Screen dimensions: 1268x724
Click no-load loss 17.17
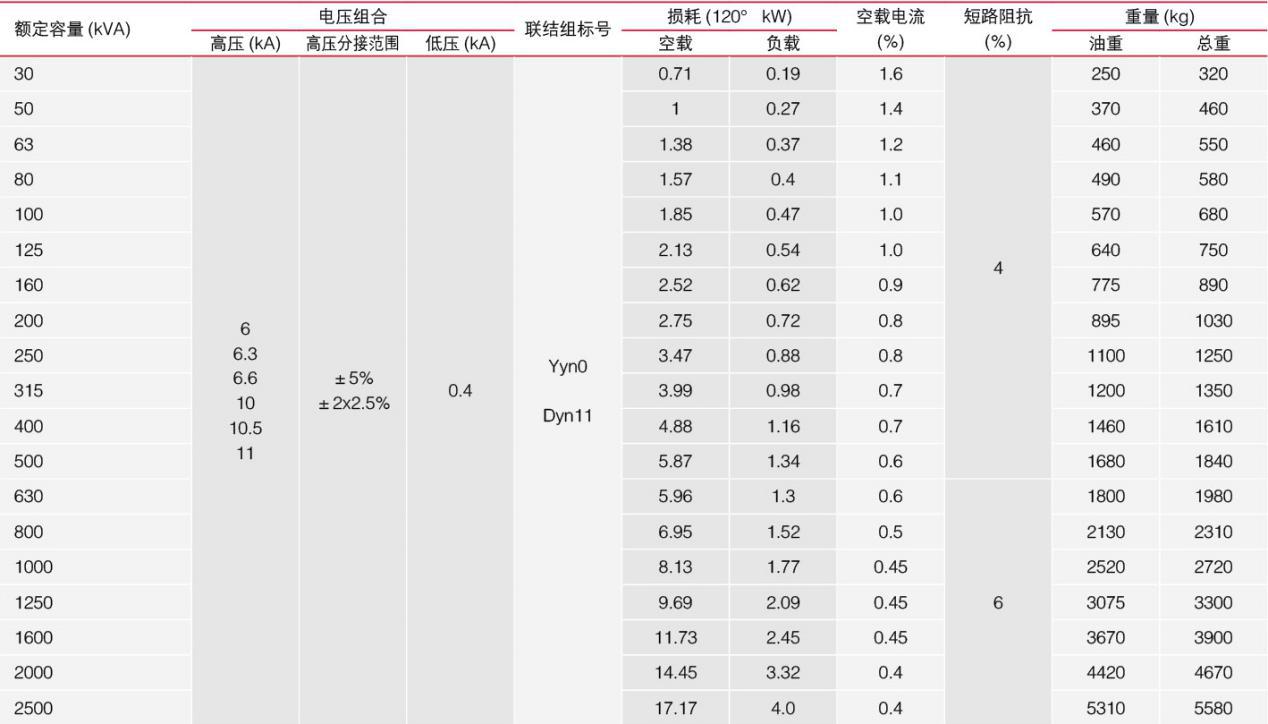(x=675, y=708)
